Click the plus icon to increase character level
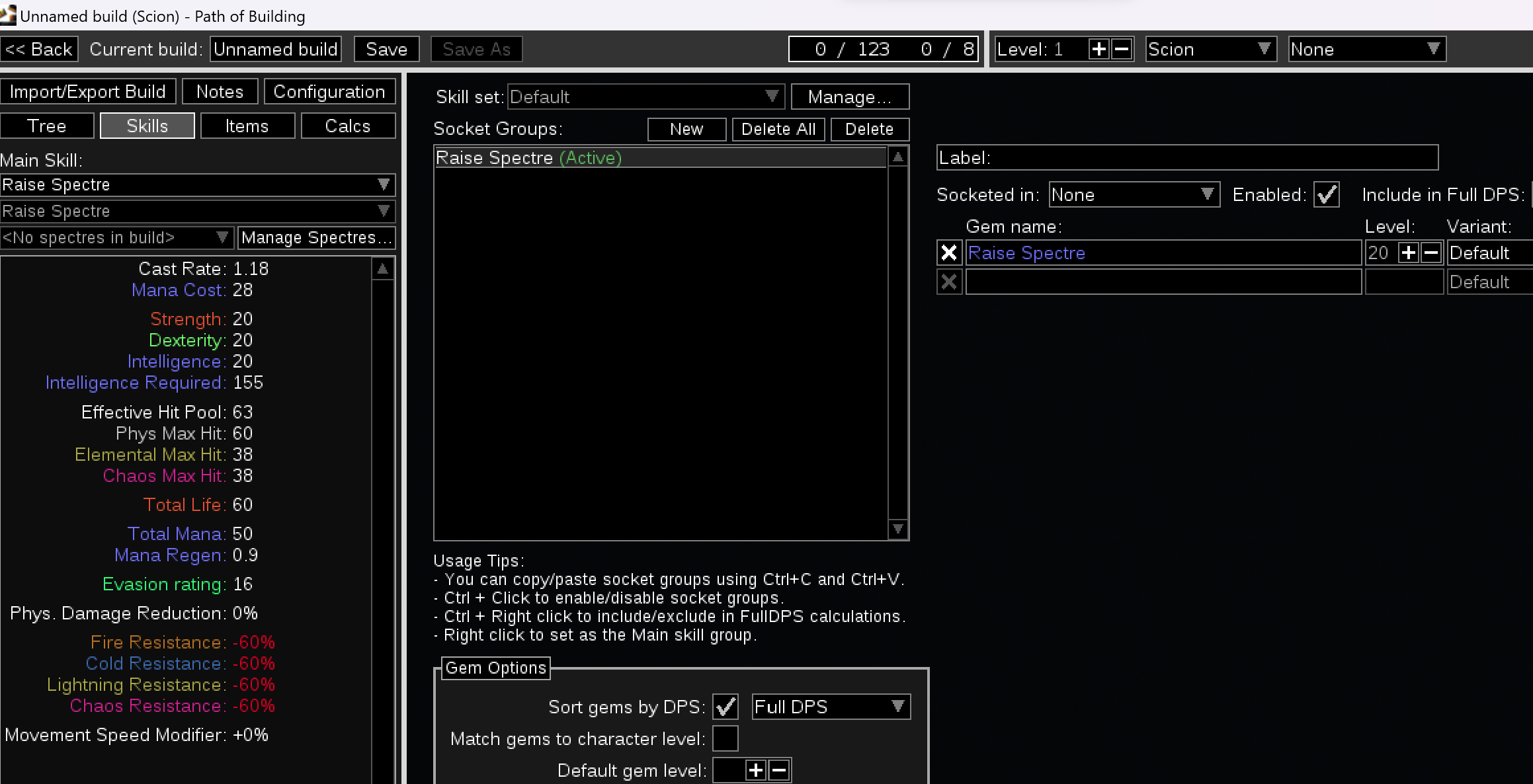The height and width of the screenshot is (784, 1533). 1098,50
